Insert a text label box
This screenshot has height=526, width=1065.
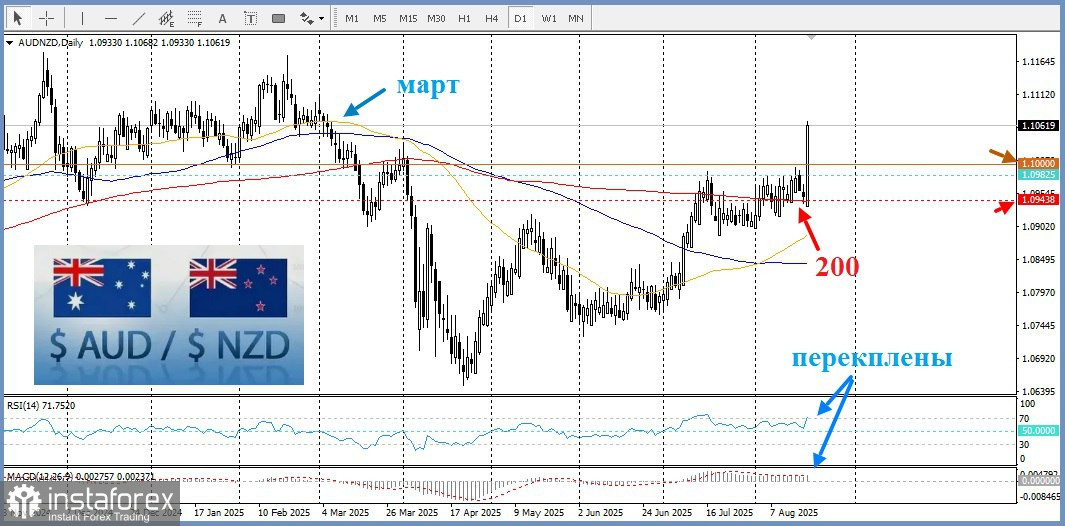click(x=249, y=18)
